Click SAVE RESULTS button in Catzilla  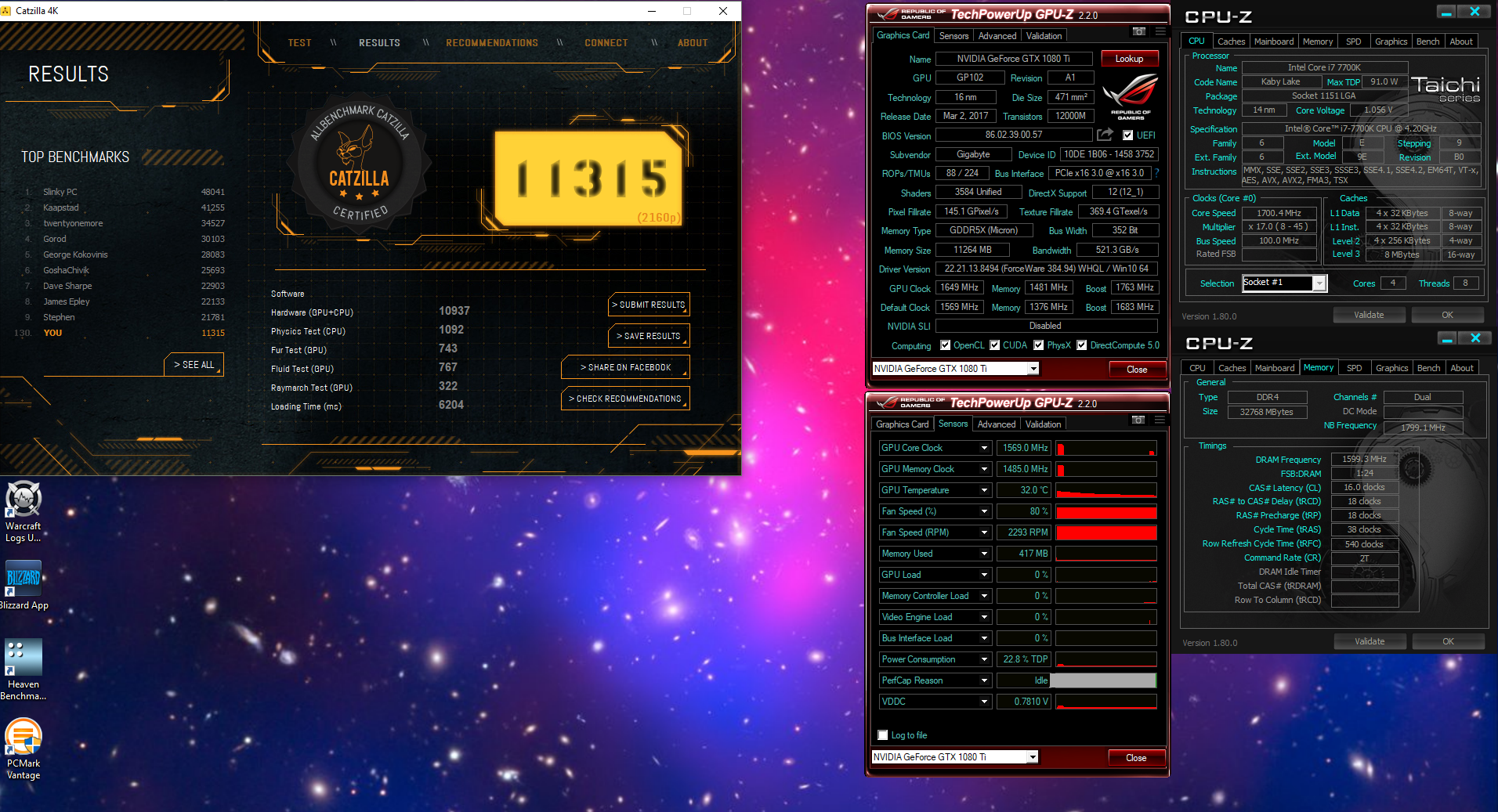pyautogui.click(x=649, y=336)
